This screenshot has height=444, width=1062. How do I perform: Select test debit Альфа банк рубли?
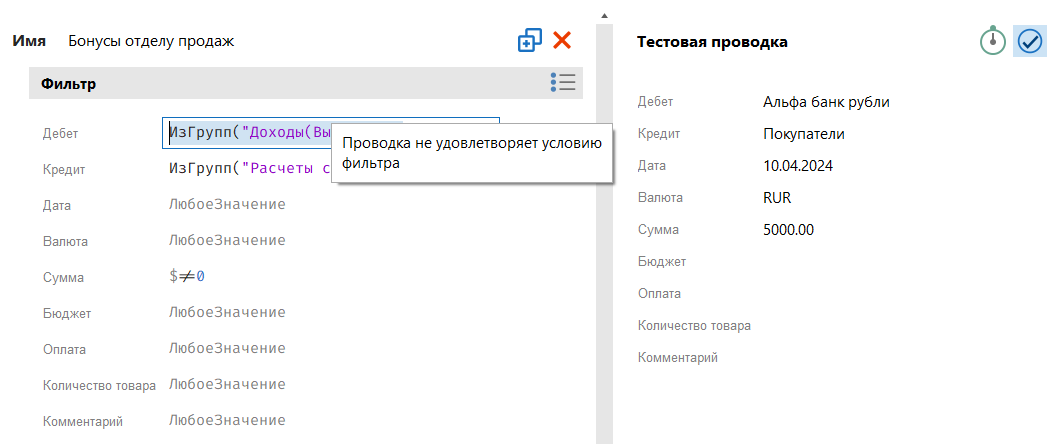(x=825, y=102)
